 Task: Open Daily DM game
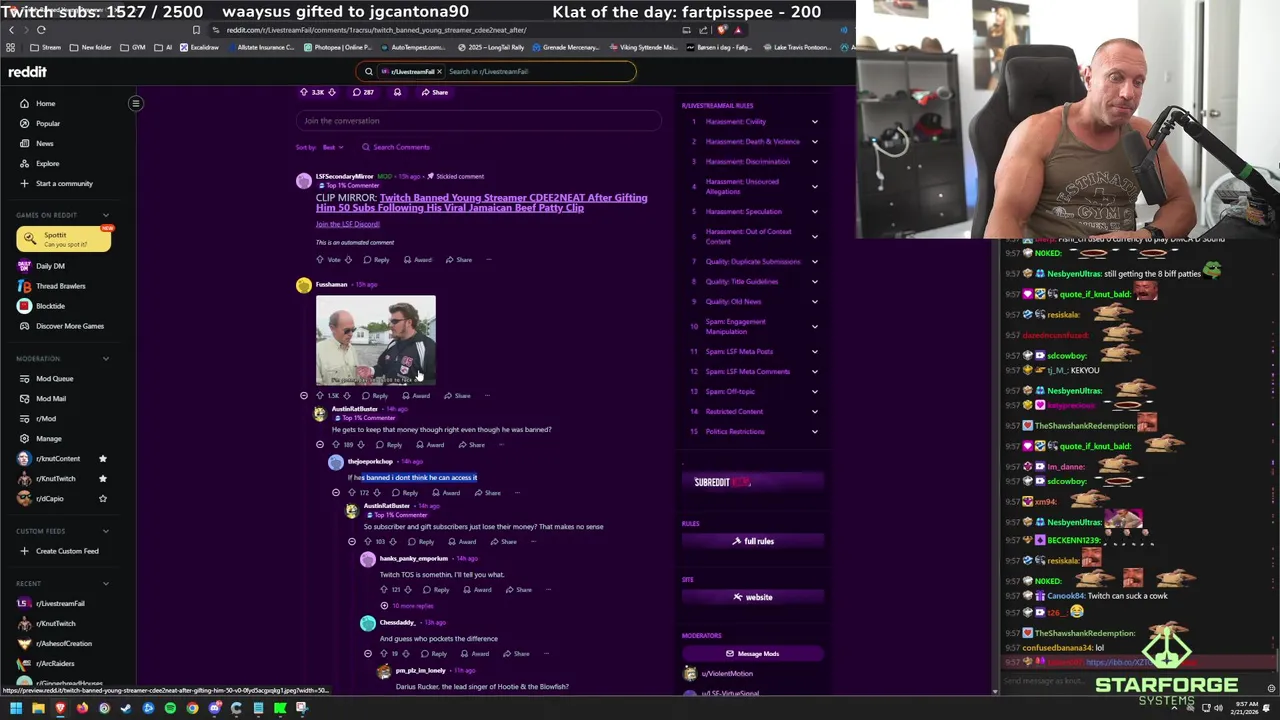(50, 266)
